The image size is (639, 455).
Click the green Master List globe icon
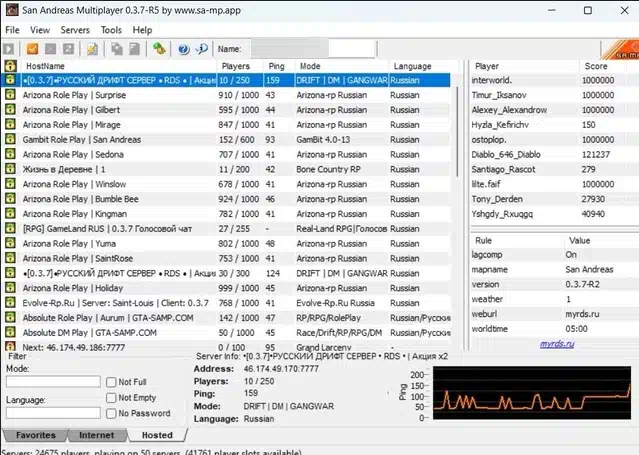coord(159,49)
